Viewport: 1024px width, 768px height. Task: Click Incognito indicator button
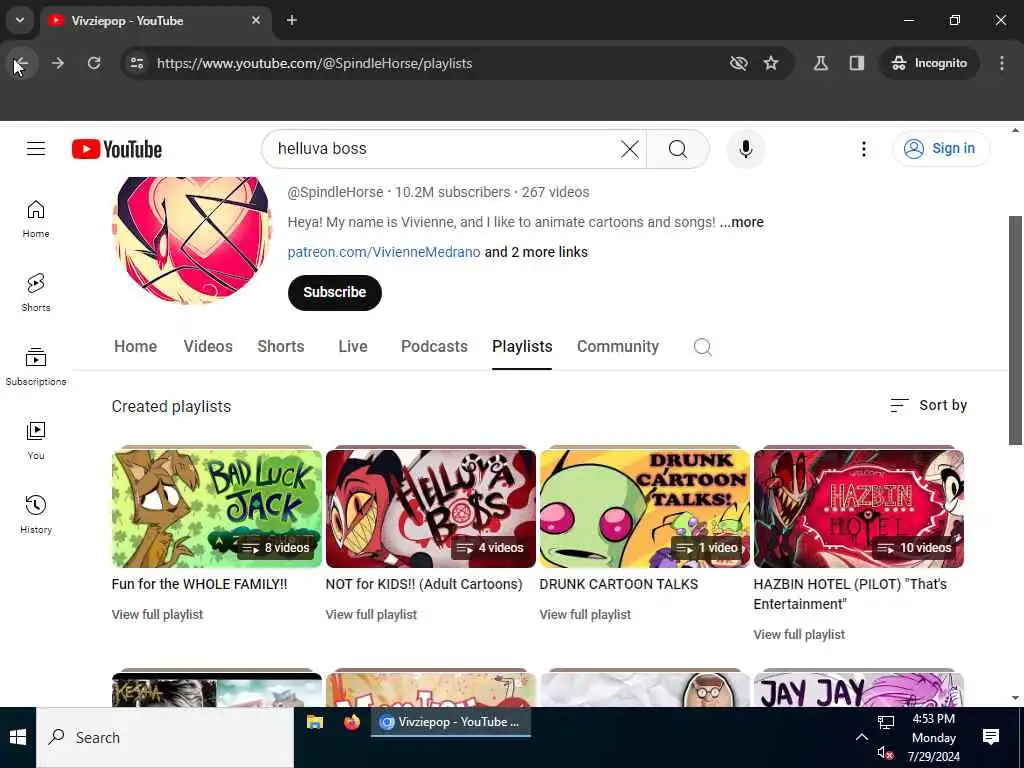coord(929,63)
